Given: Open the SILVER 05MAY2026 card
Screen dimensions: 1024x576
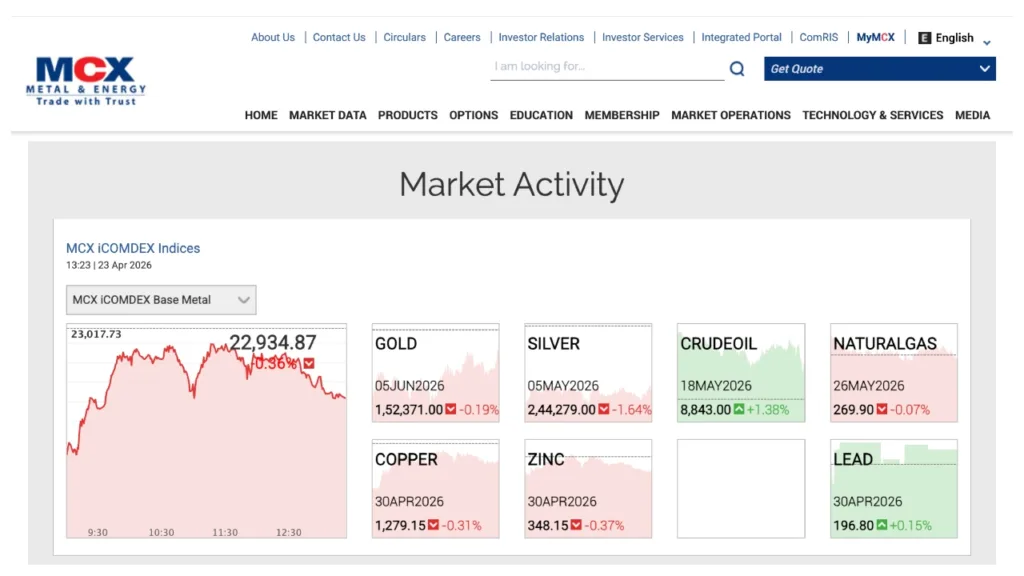Looking at the screenshot, I should pos(588,372).
